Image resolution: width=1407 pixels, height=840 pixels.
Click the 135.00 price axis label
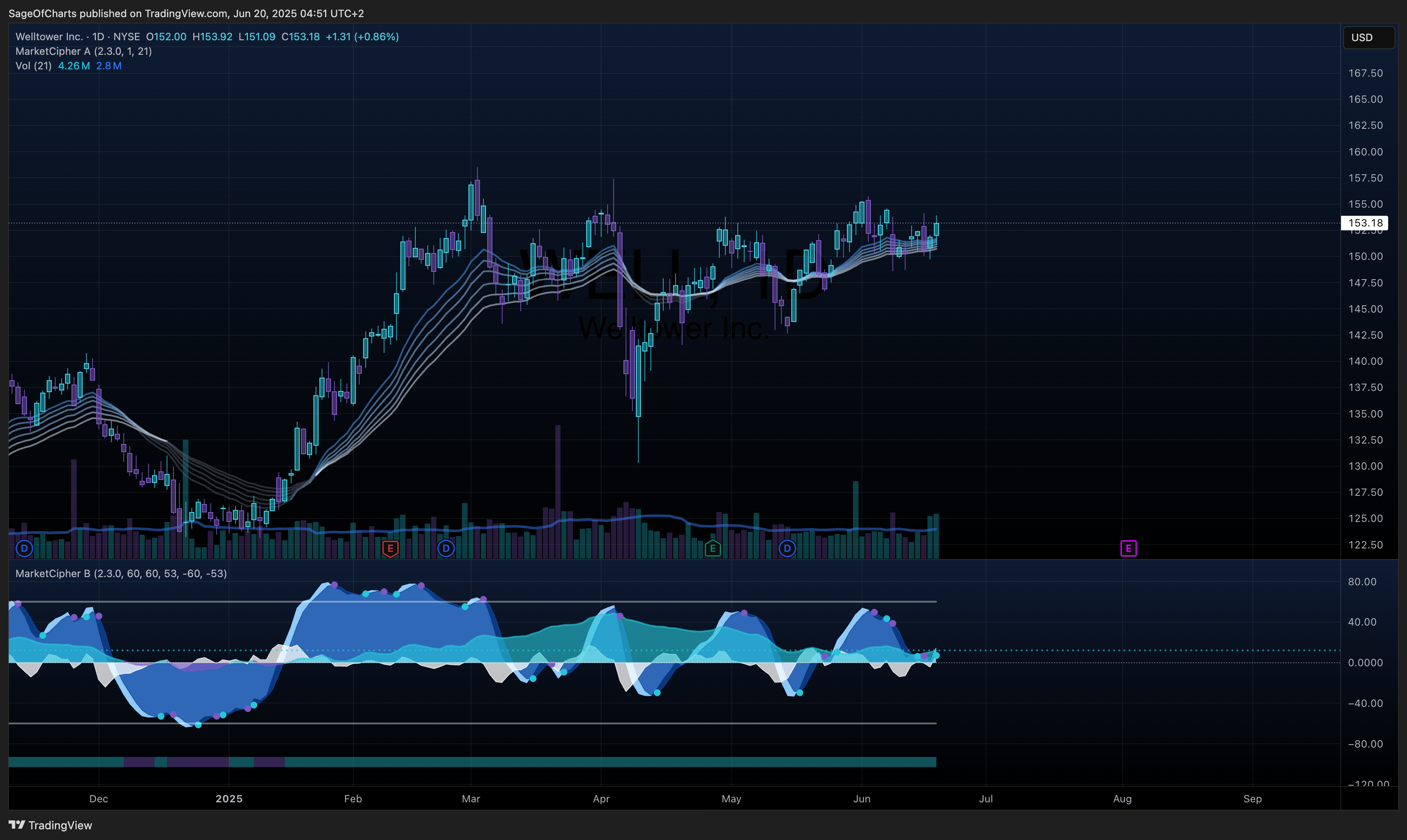coord(1365,414)
